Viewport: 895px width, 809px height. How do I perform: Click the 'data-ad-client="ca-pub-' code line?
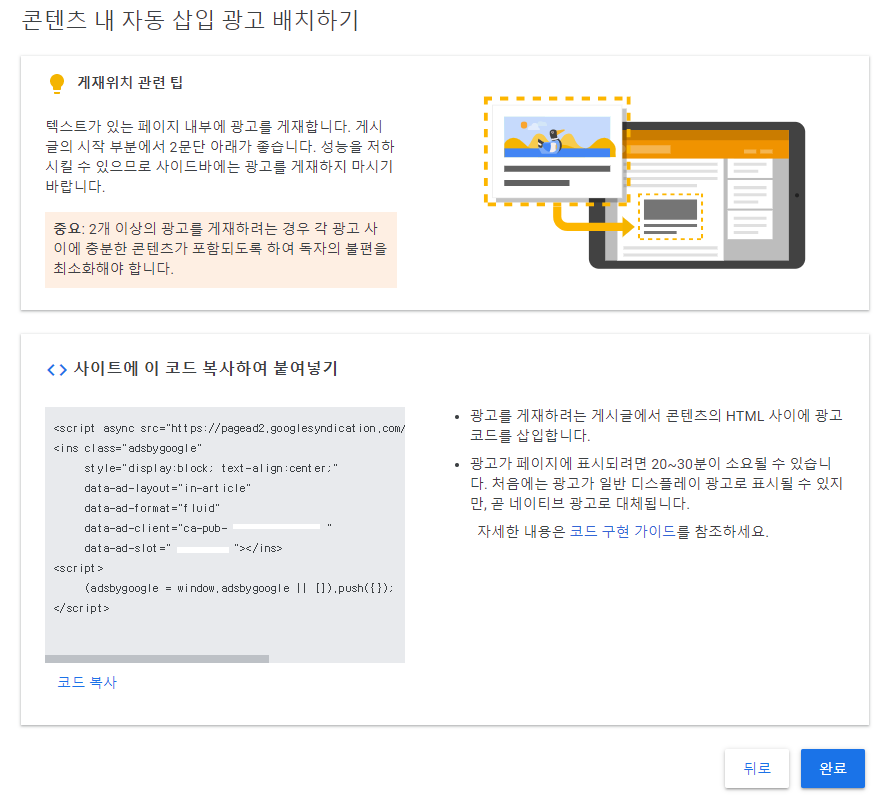point(208,528)
